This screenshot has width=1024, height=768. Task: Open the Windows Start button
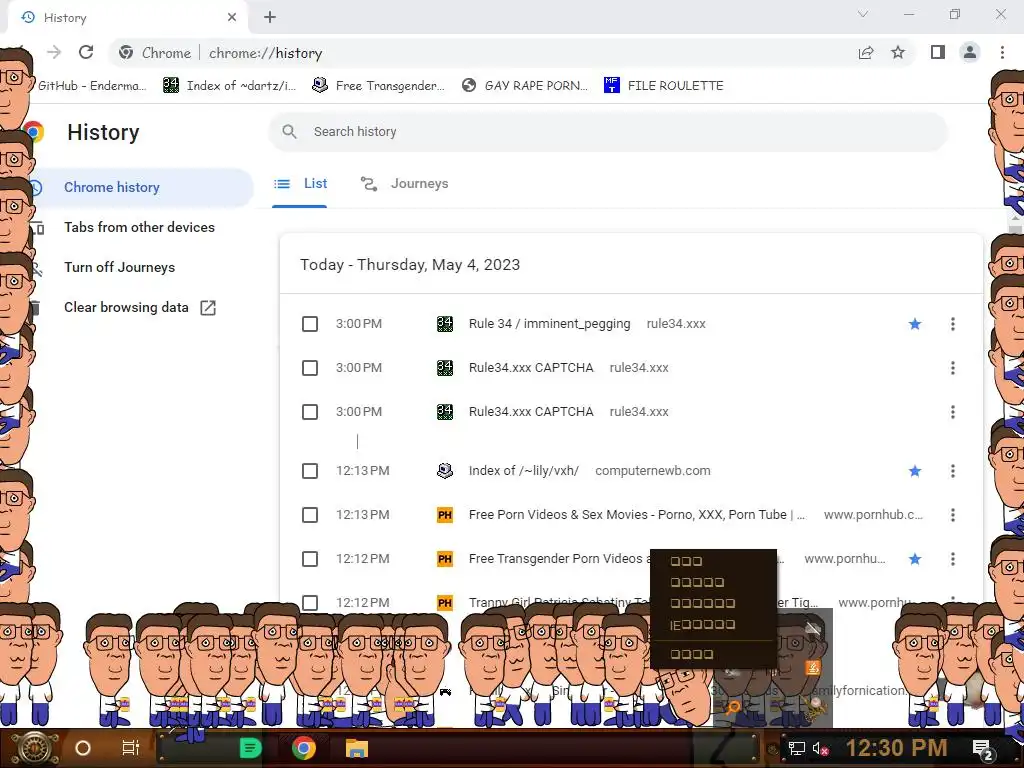click(x=34, y=748)
